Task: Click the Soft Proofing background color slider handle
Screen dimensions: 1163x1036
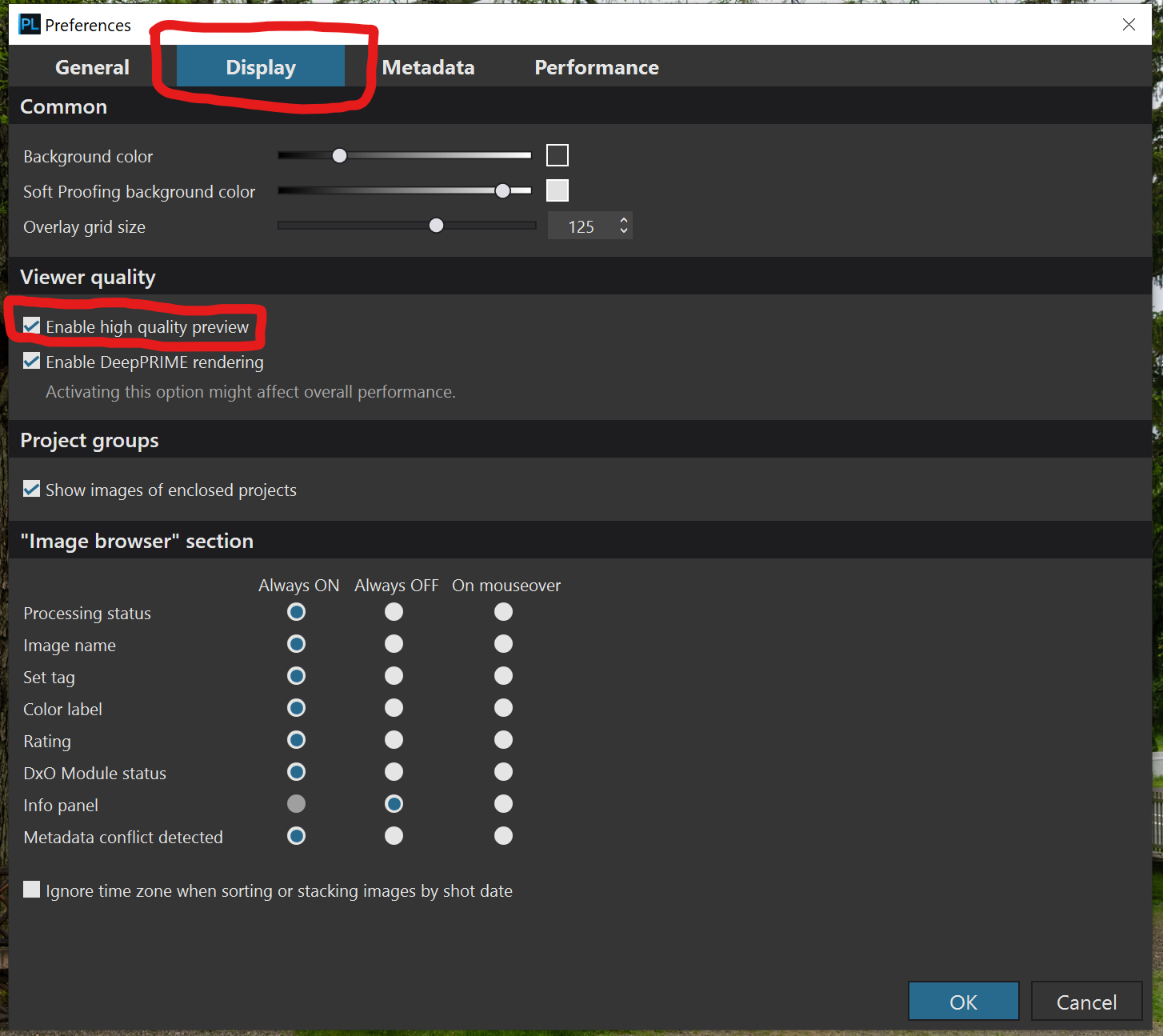Action: pos(502,190)
